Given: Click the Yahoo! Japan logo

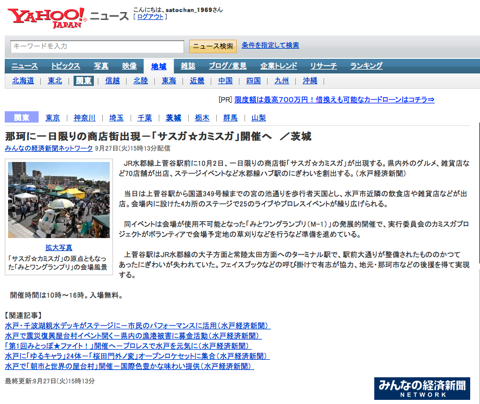Looking at the screenshot, I should click(x=47, y=18).
